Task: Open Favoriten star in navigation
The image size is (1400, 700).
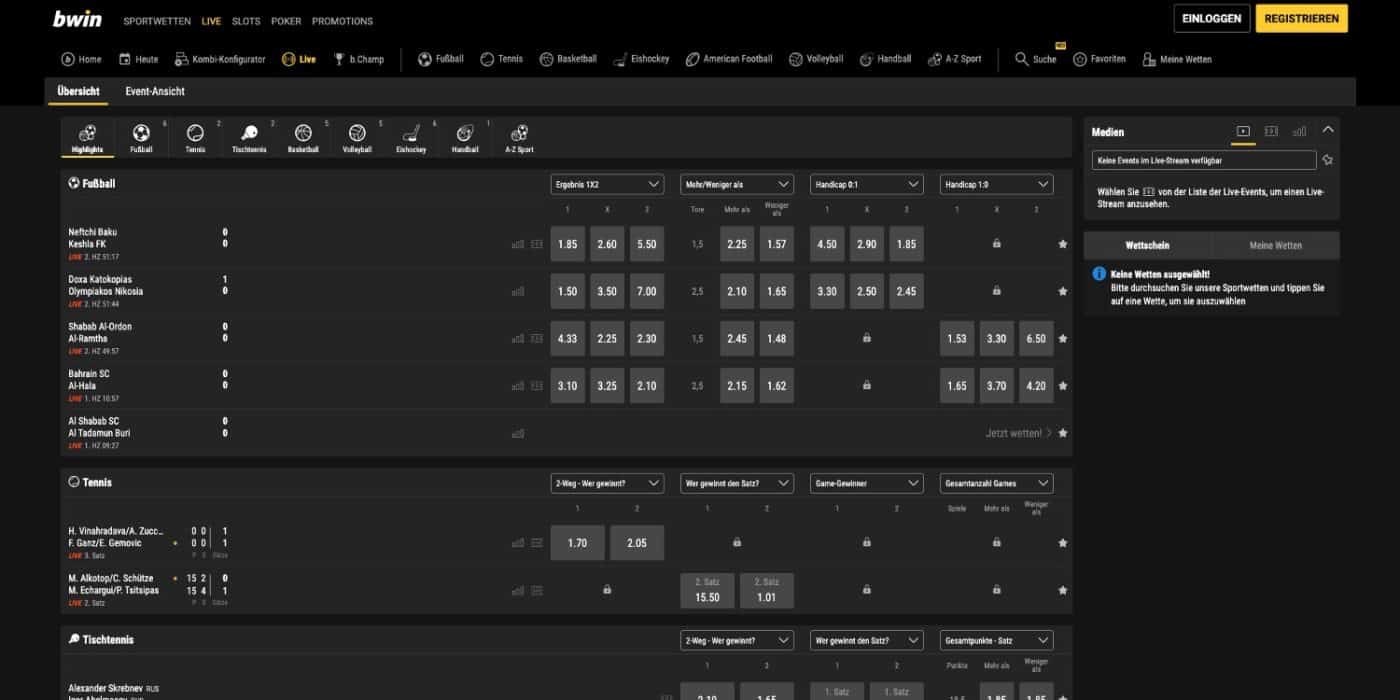Action: 1100,59
